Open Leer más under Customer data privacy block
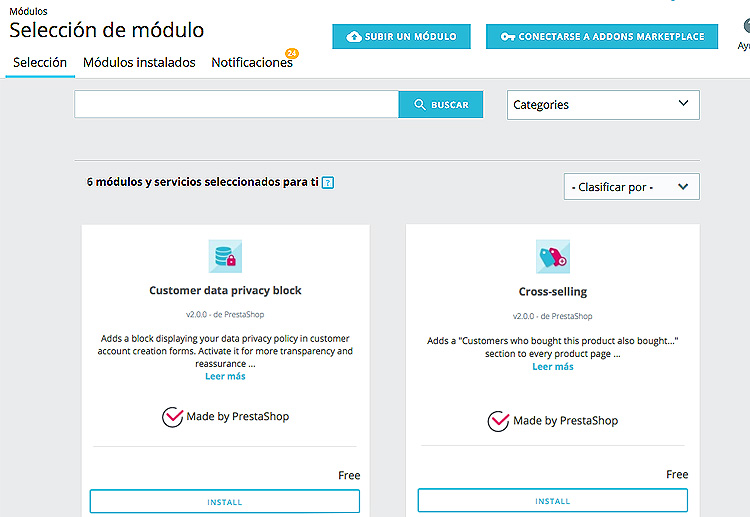The height and width of the screenshot is (517, 750). 225,376
